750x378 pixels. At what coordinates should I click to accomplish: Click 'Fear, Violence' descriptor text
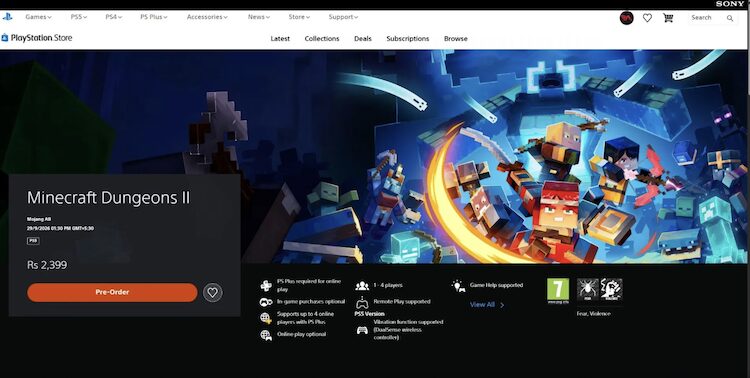[x=593, y=314]
